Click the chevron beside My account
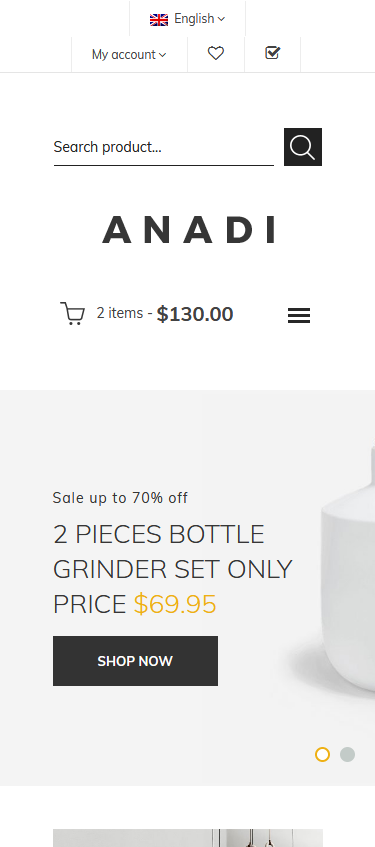This screenshot has height=847, width=375. tap(163, 55)
